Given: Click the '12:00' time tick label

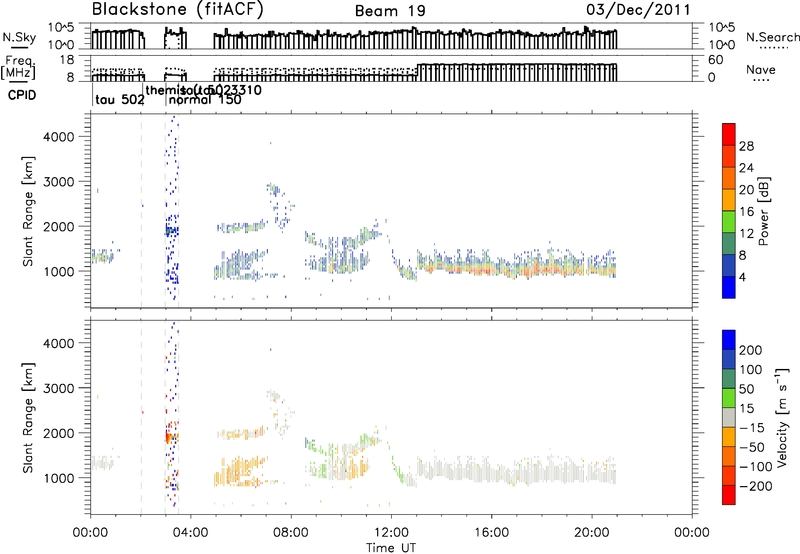Looking at the screenshot, I should coord(391,533).
